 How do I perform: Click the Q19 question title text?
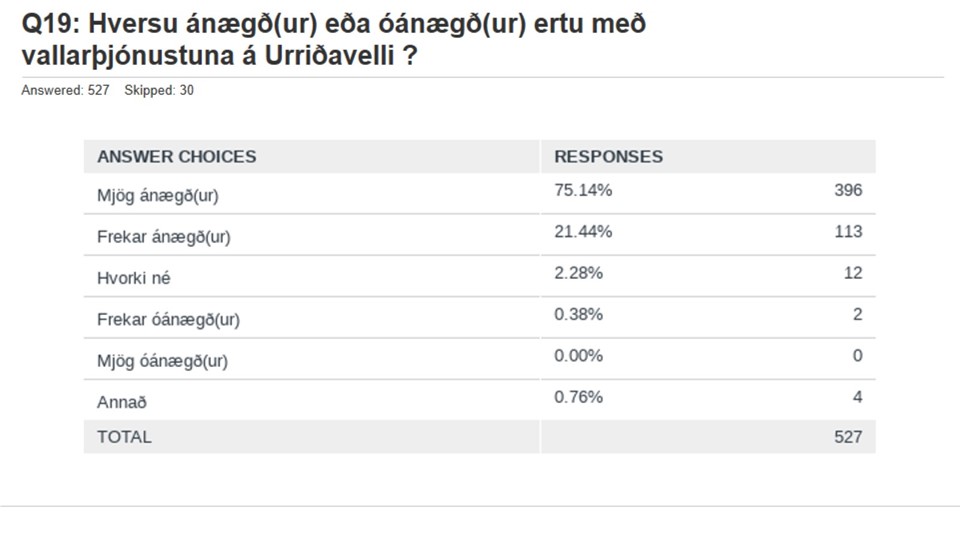[334, 40]
